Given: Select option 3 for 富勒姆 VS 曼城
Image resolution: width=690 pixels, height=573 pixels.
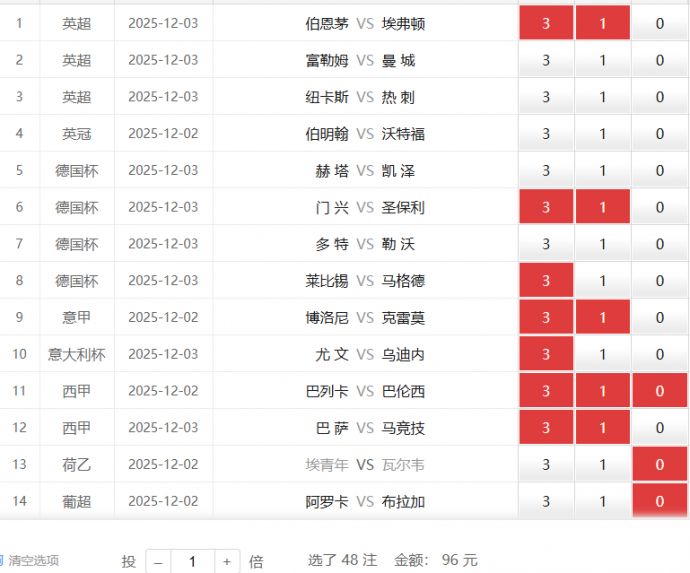Looking at the screenshot, I should pos(546,60).
